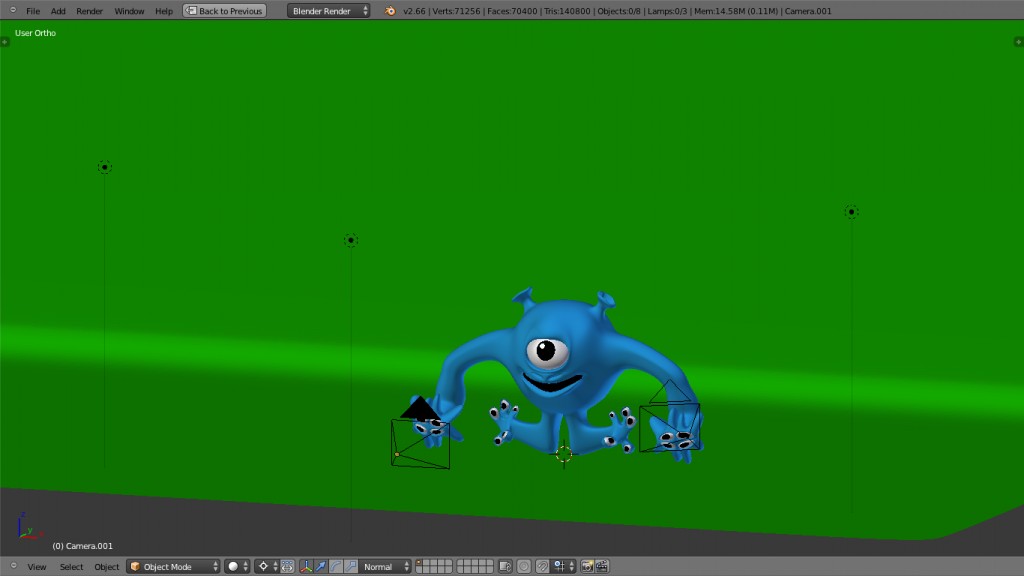
Task: Toggle manipulate center points button
Action: tap(288, 566)
